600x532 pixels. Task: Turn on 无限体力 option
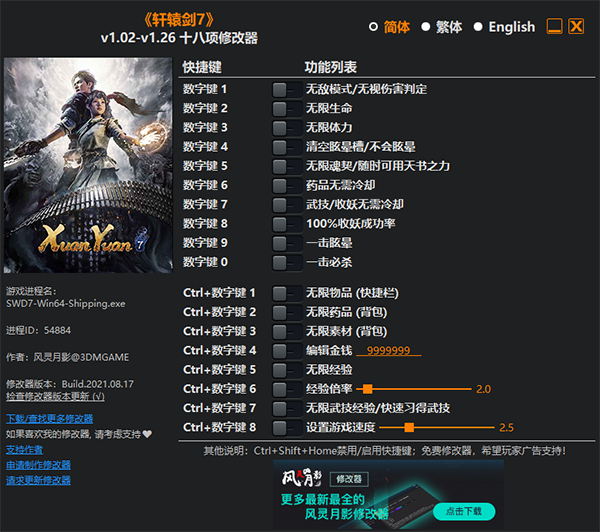[x=286, y=127]
